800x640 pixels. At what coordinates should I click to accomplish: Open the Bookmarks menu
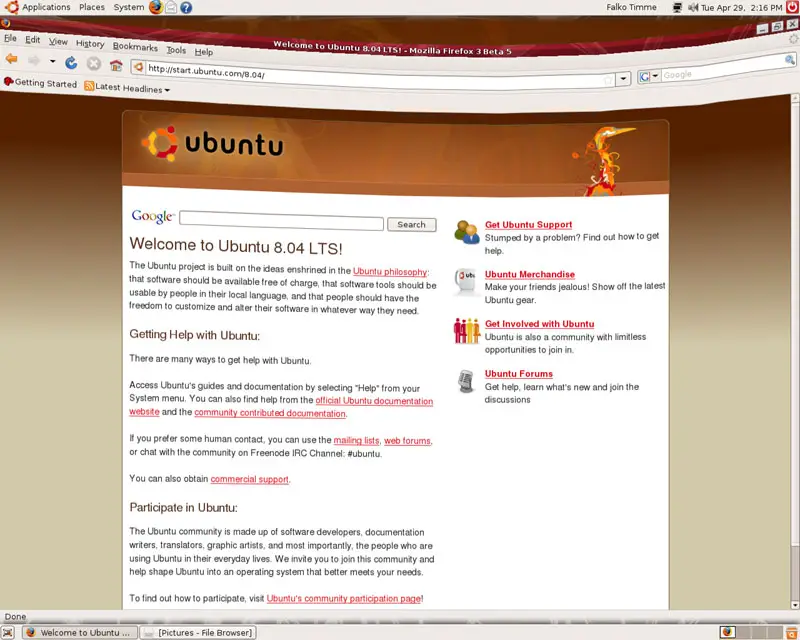click(x=135, y=46)
